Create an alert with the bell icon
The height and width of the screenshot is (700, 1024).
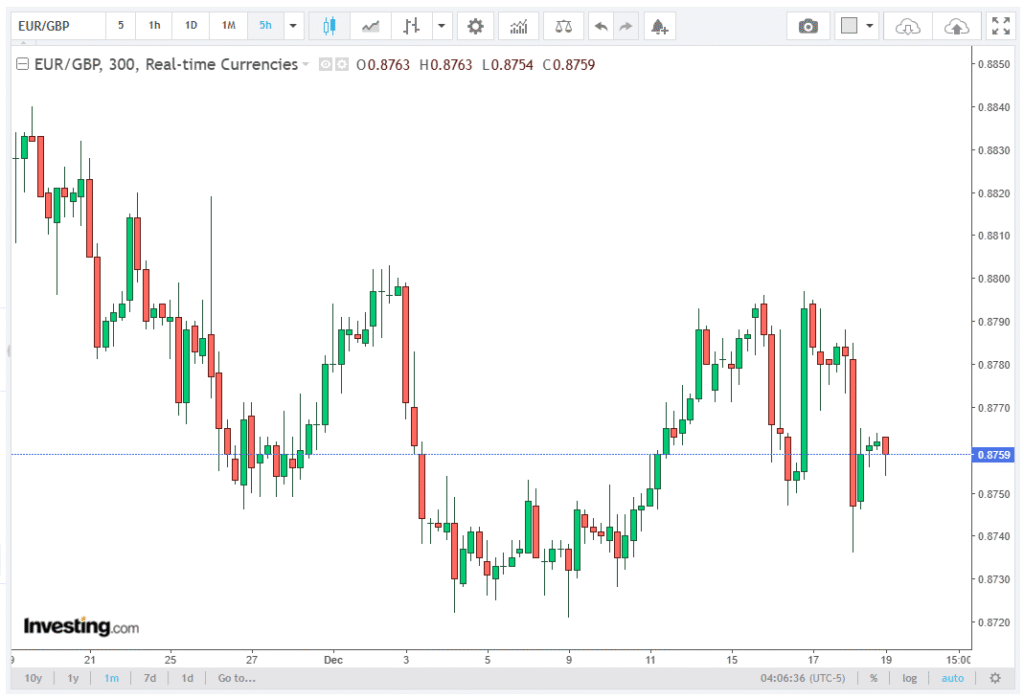pyautogui.click(x=658, y=26)
